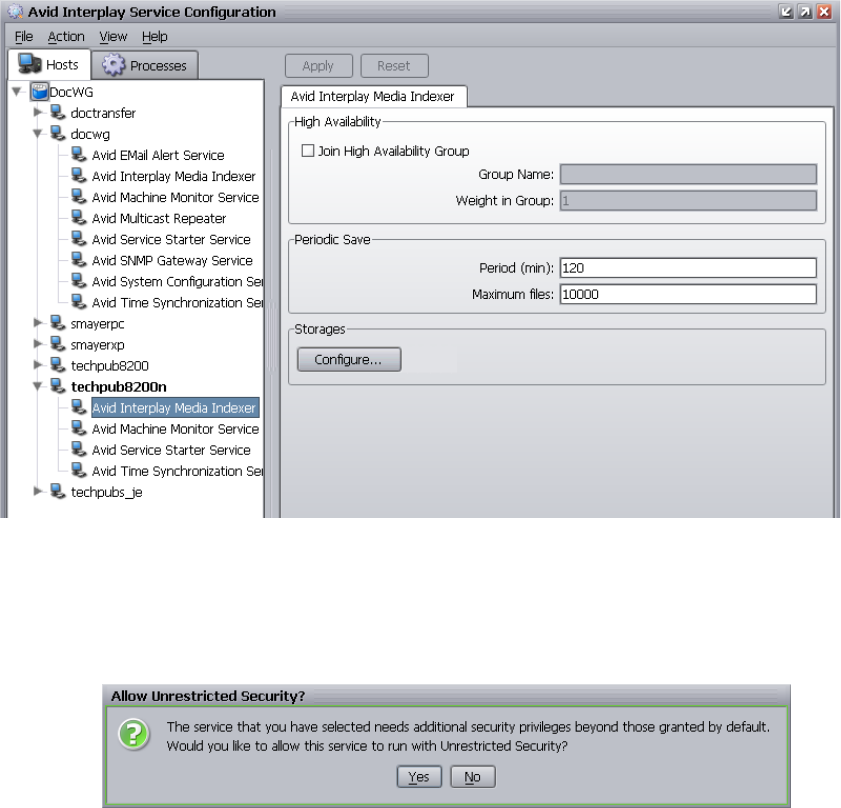Expand the smayerxp host node
Screen dimensions: 841x808
coord(38,344)
